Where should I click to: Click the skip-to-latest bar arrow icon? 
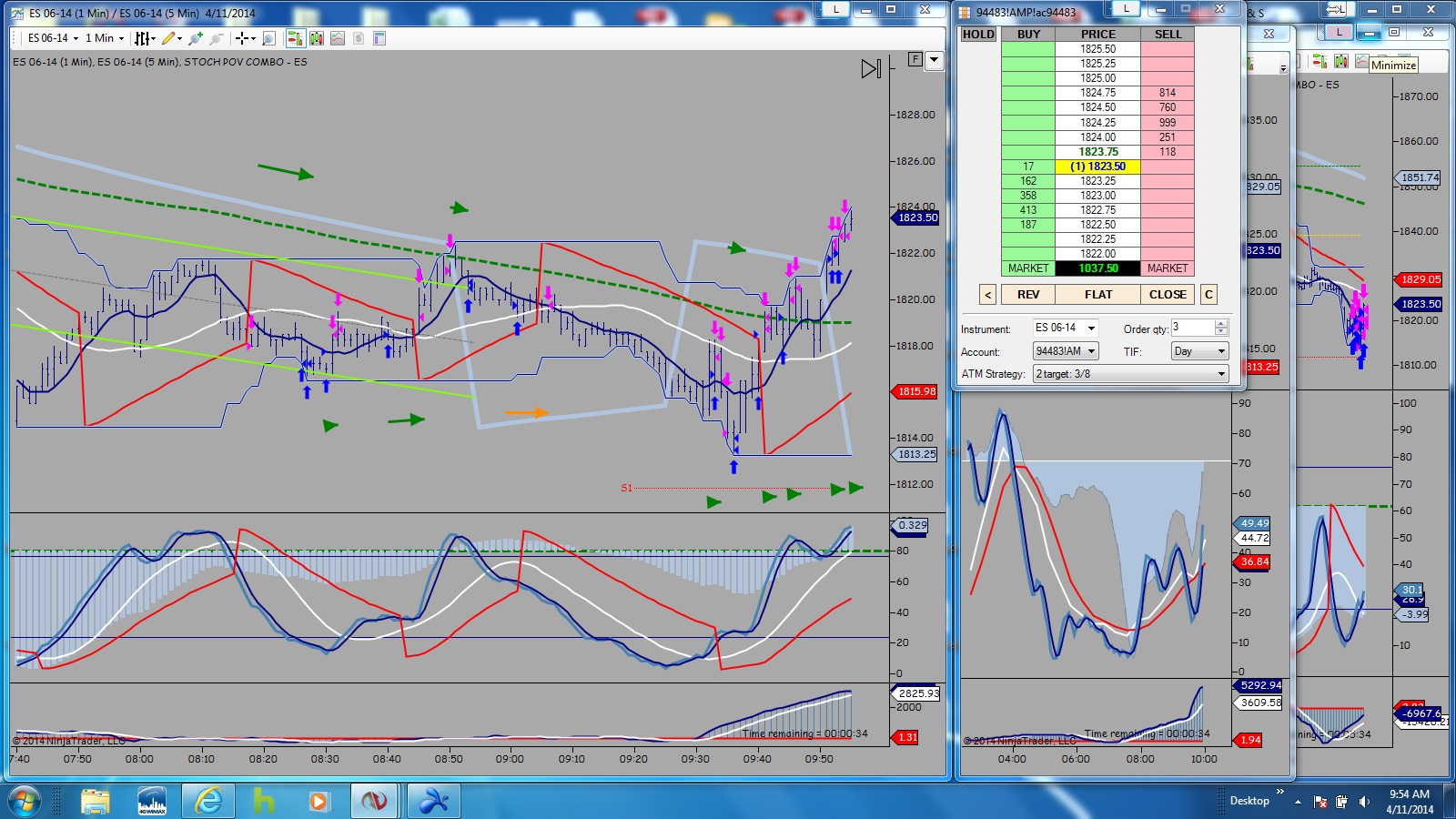point(871,69)
